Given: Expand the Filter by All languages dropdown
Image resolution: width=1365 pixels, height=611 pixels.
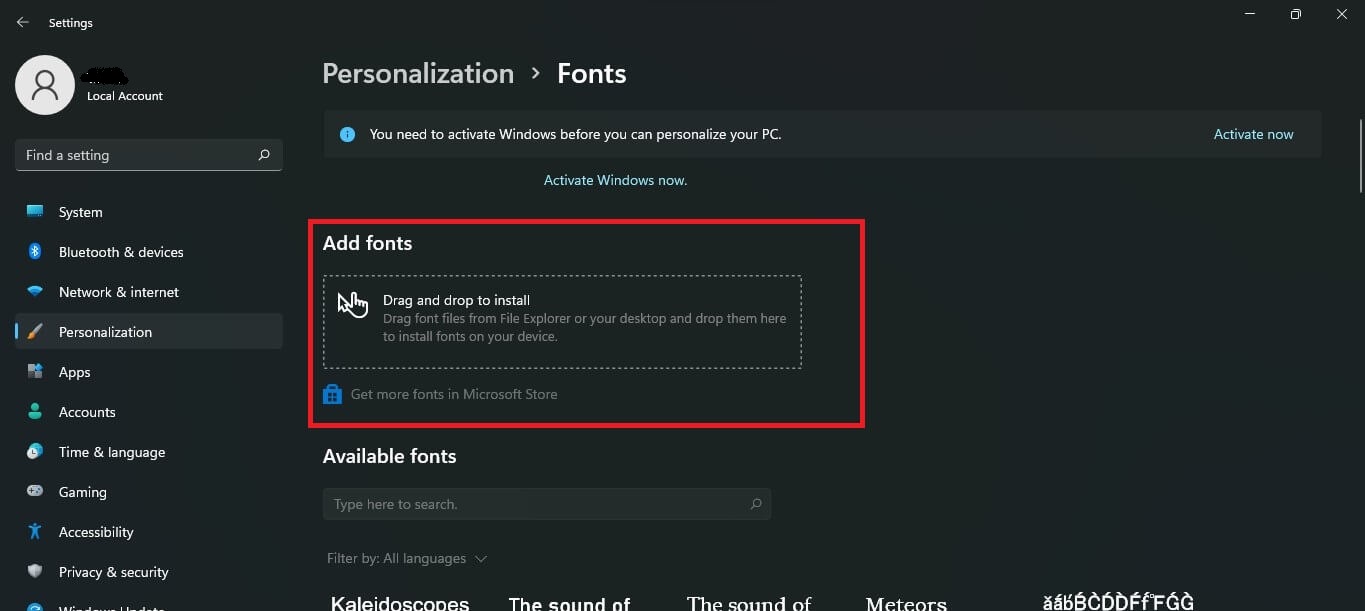Looking at the screenshot, I should pos(408,558).
